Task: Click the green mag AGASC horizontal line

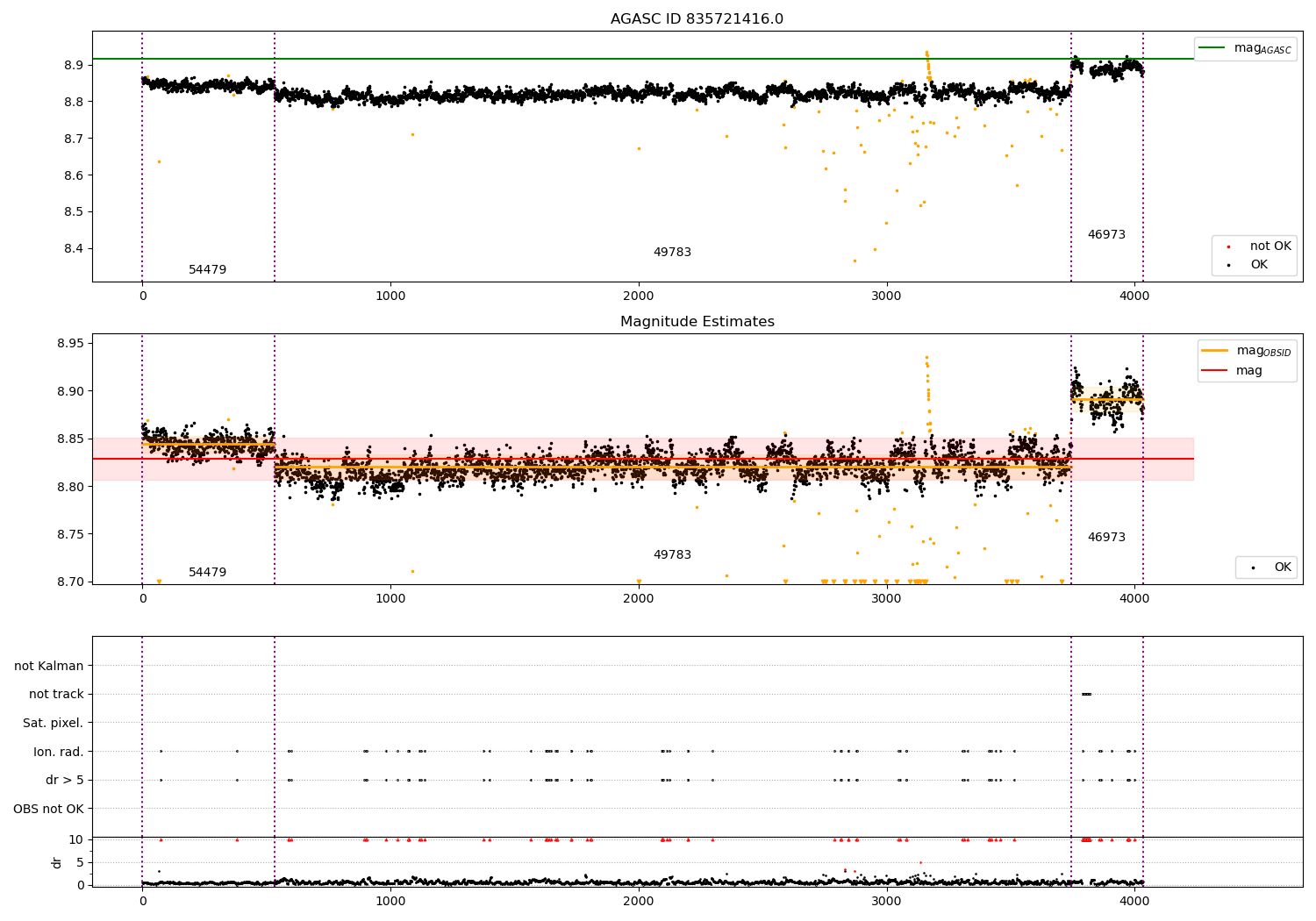Action: click(642, 59)
